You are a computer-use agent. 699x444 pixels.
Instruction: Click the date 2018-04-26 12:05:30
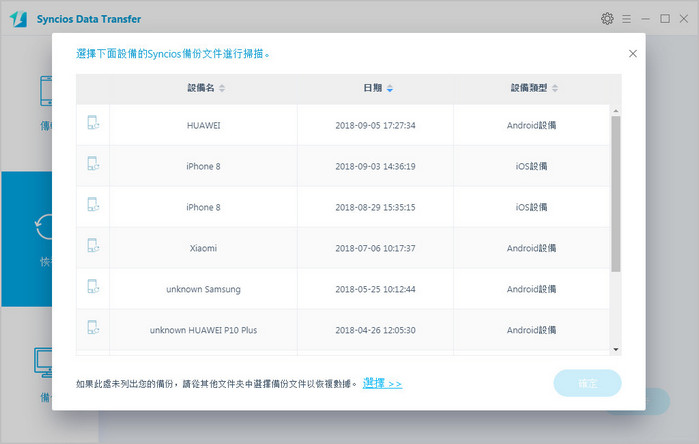pyautogui.click(x=375, y=330)
